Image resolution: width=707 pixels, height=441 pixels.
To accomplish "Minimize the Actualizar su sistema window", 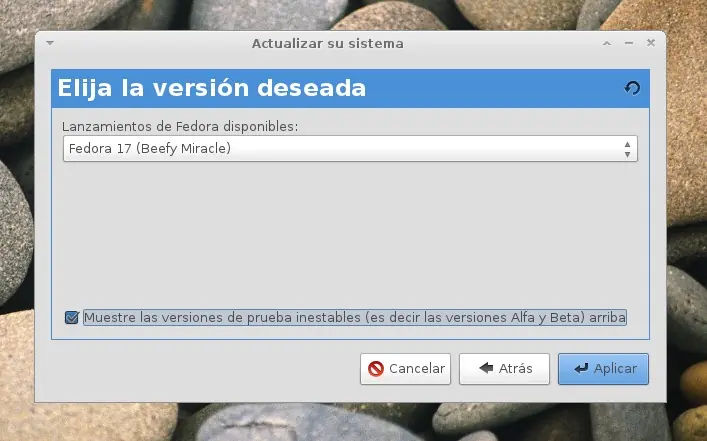I will point(629,43).
